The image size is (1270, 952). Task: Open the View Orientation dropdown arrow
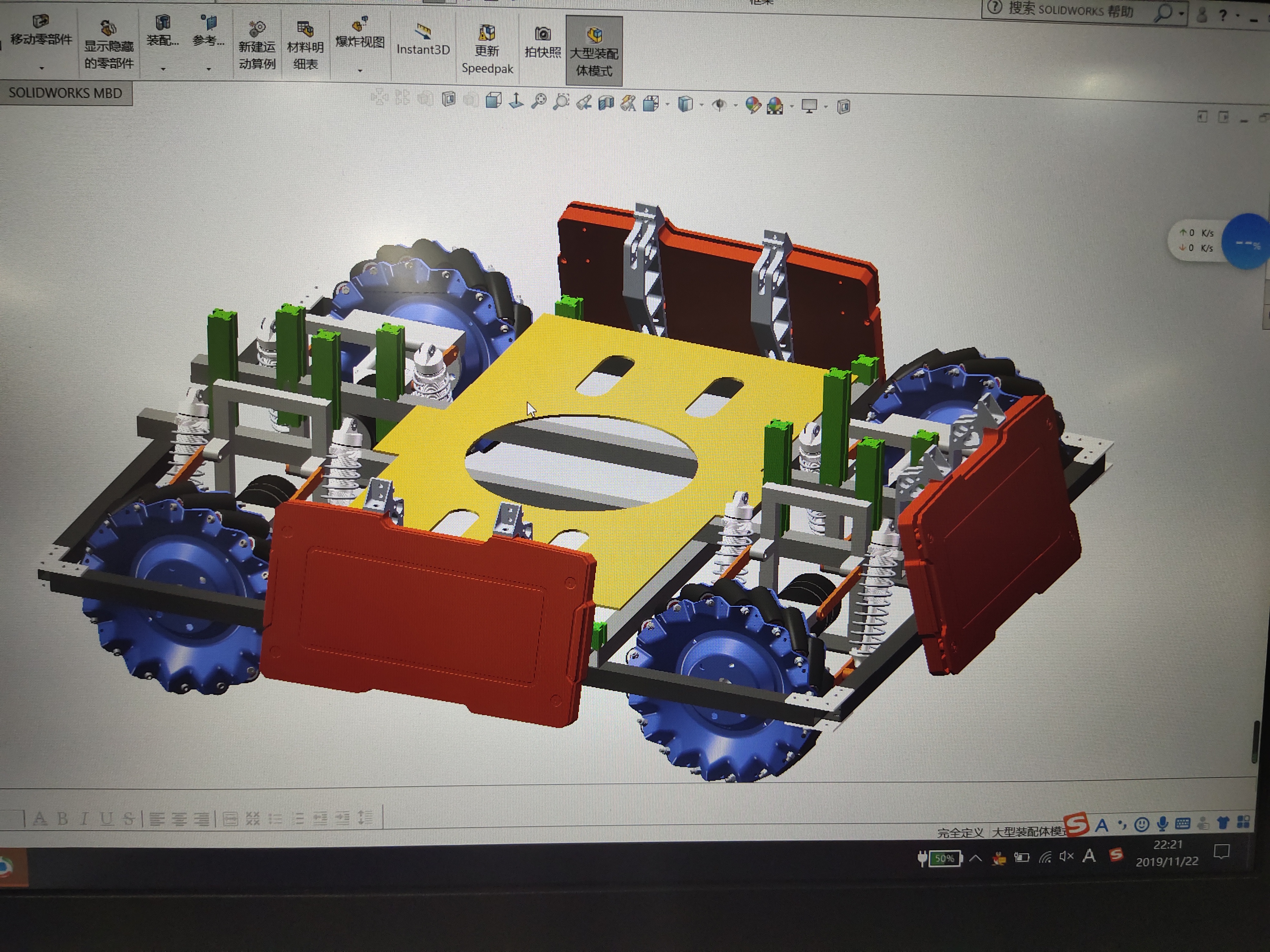[x=667, y=104]
